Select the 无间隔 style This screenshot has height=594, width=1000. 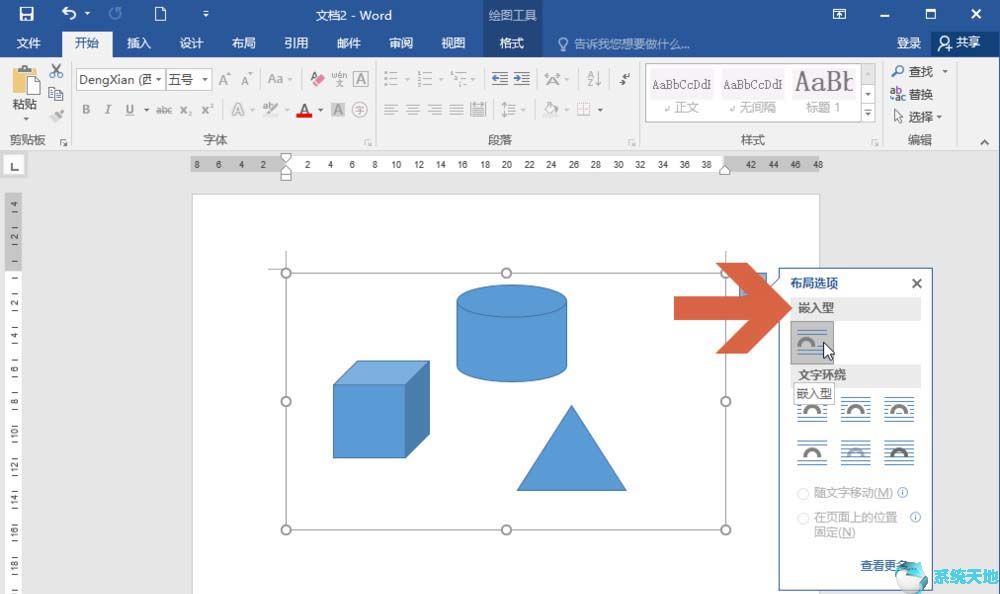(753, 93)
